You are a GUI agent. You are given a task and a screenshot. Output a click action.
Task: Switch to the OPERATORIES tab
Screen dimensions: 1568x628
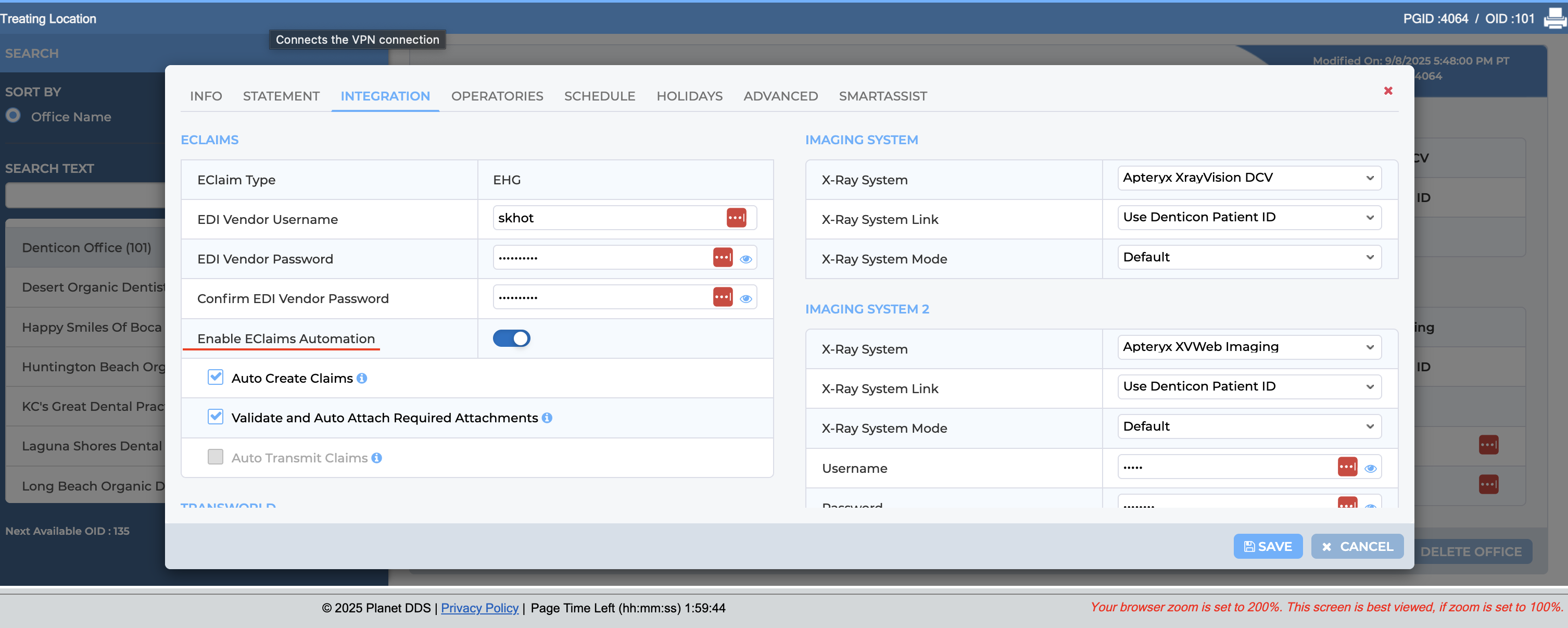pyautogui.click(x=497, y=96)
